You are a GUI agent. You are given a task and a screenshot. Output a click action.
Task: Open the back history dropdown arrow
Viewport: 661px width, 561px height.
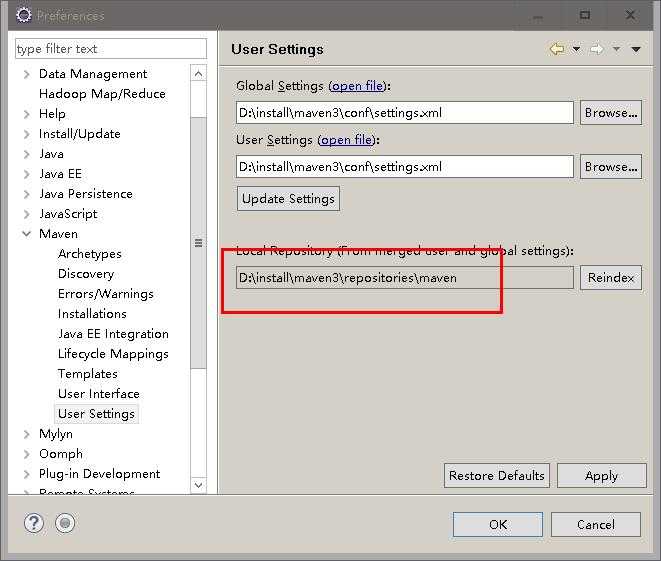click(x=576, y=49)
